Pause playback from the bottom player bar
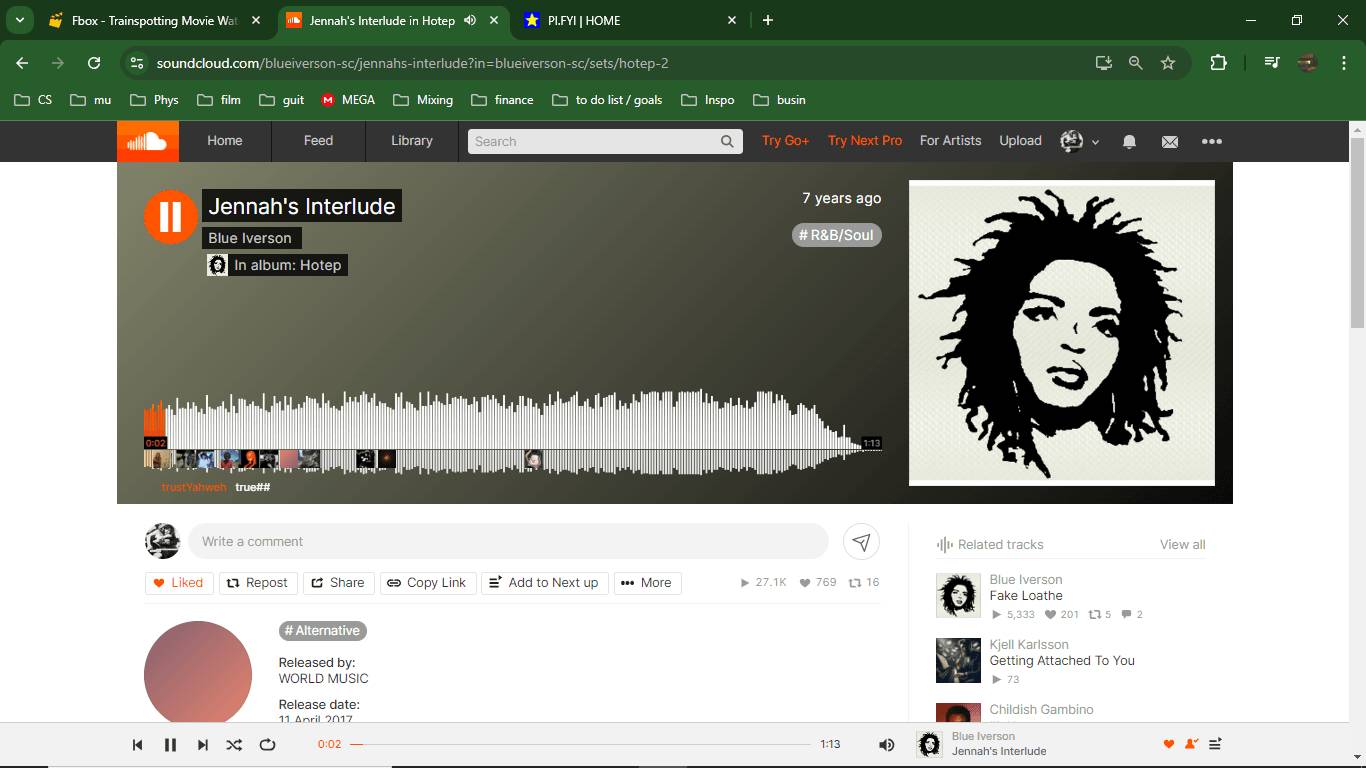Image resolution: width=1366 pixels, height=768 pixels. pyautogui.click(x=170, y=745)
